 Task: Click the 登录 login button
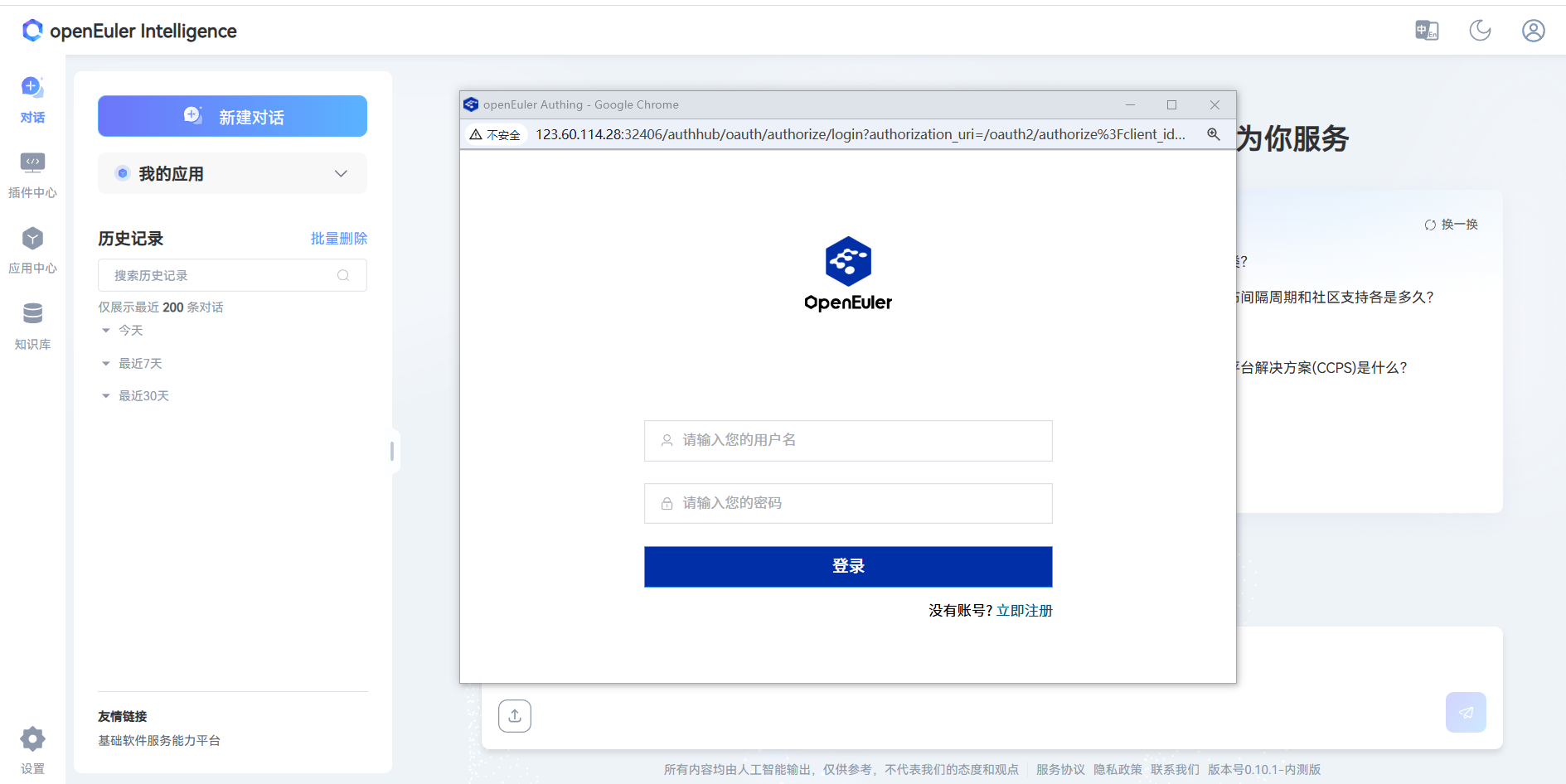848,567
